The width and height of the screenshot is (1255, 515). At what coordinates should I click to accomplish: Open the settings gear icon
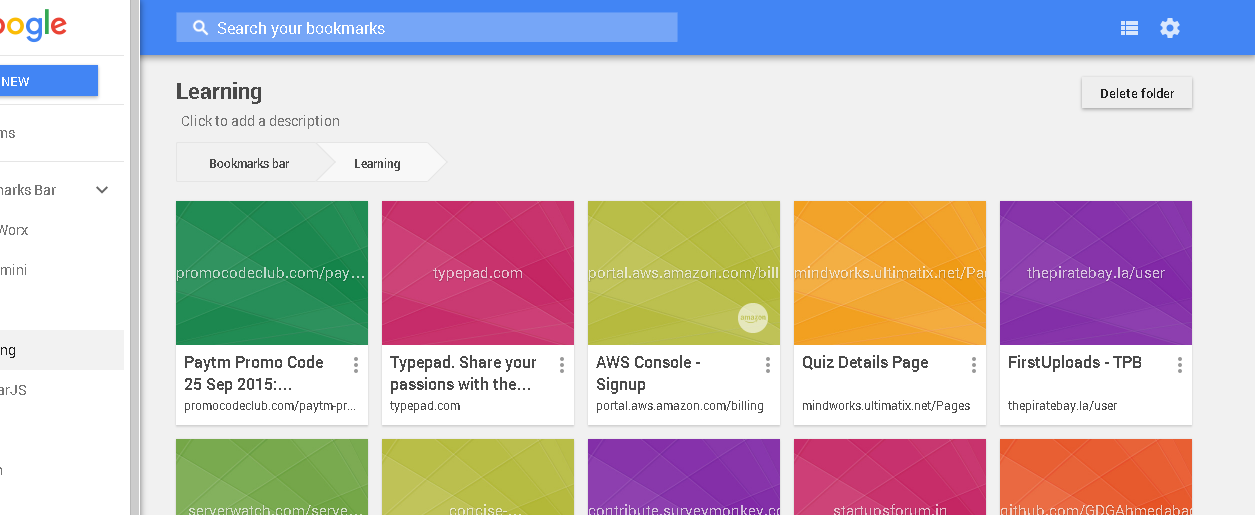point(1170,28)
